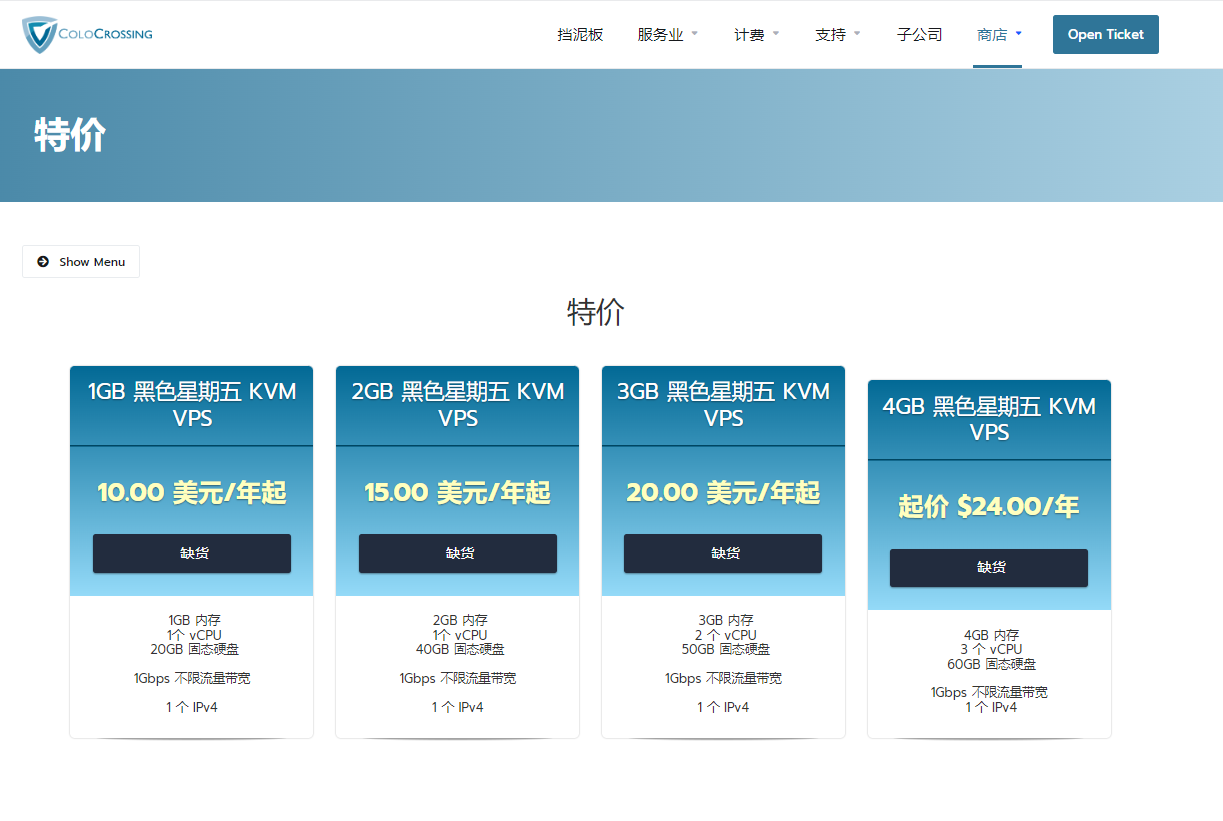This screenshot has width=1223, height=821.
Task: Click 缺货 button under 2GB plan
Action: (x=458, y=553)
